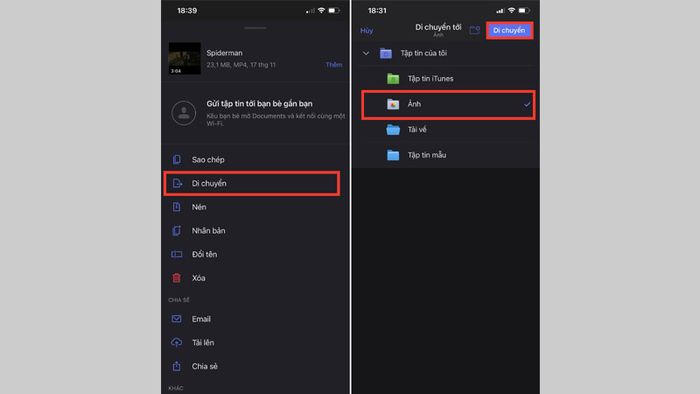Open the Spiderman video thumbnail

pos(184,58)
